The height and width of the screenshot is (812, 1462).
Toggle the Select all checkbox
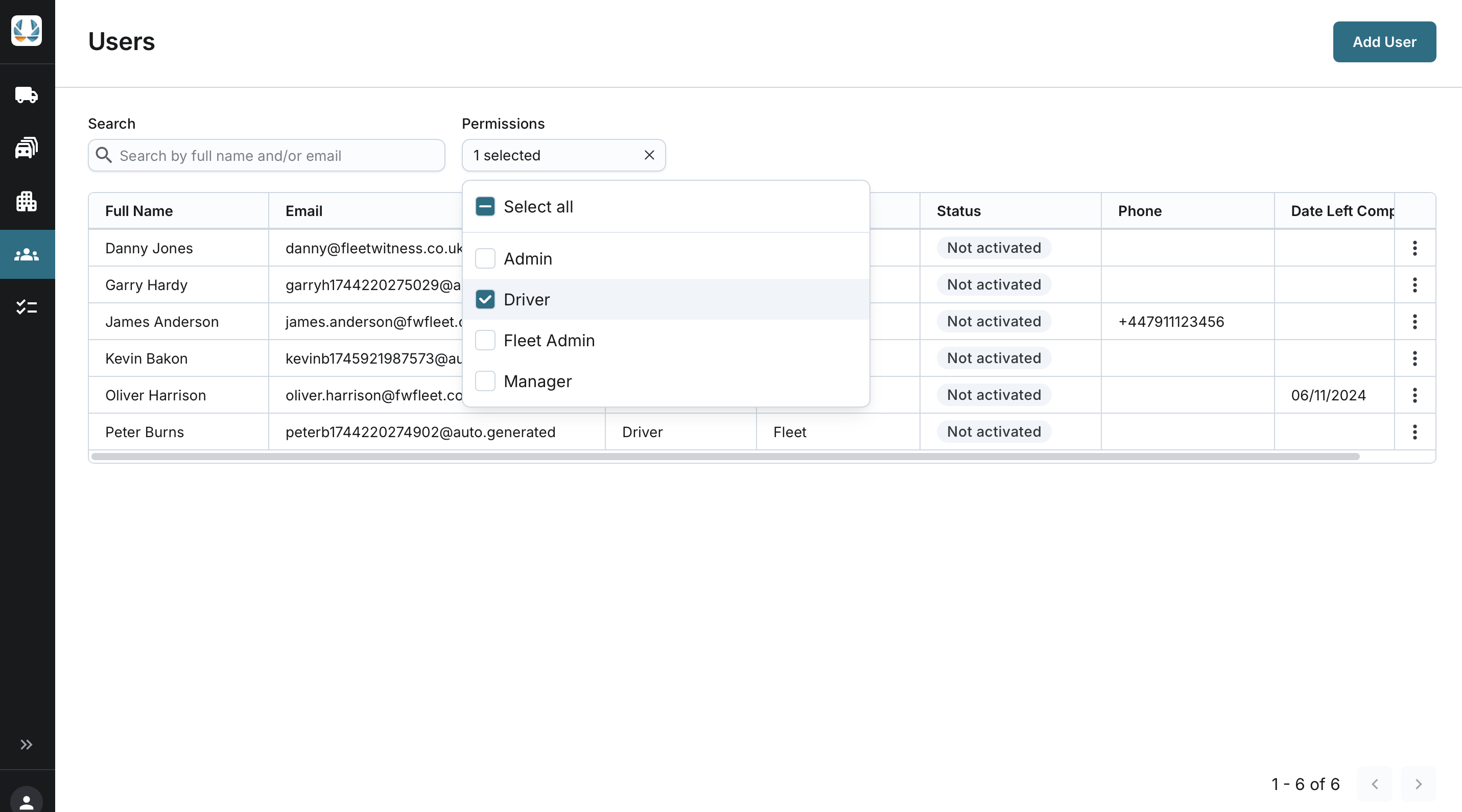coord(485,206)
